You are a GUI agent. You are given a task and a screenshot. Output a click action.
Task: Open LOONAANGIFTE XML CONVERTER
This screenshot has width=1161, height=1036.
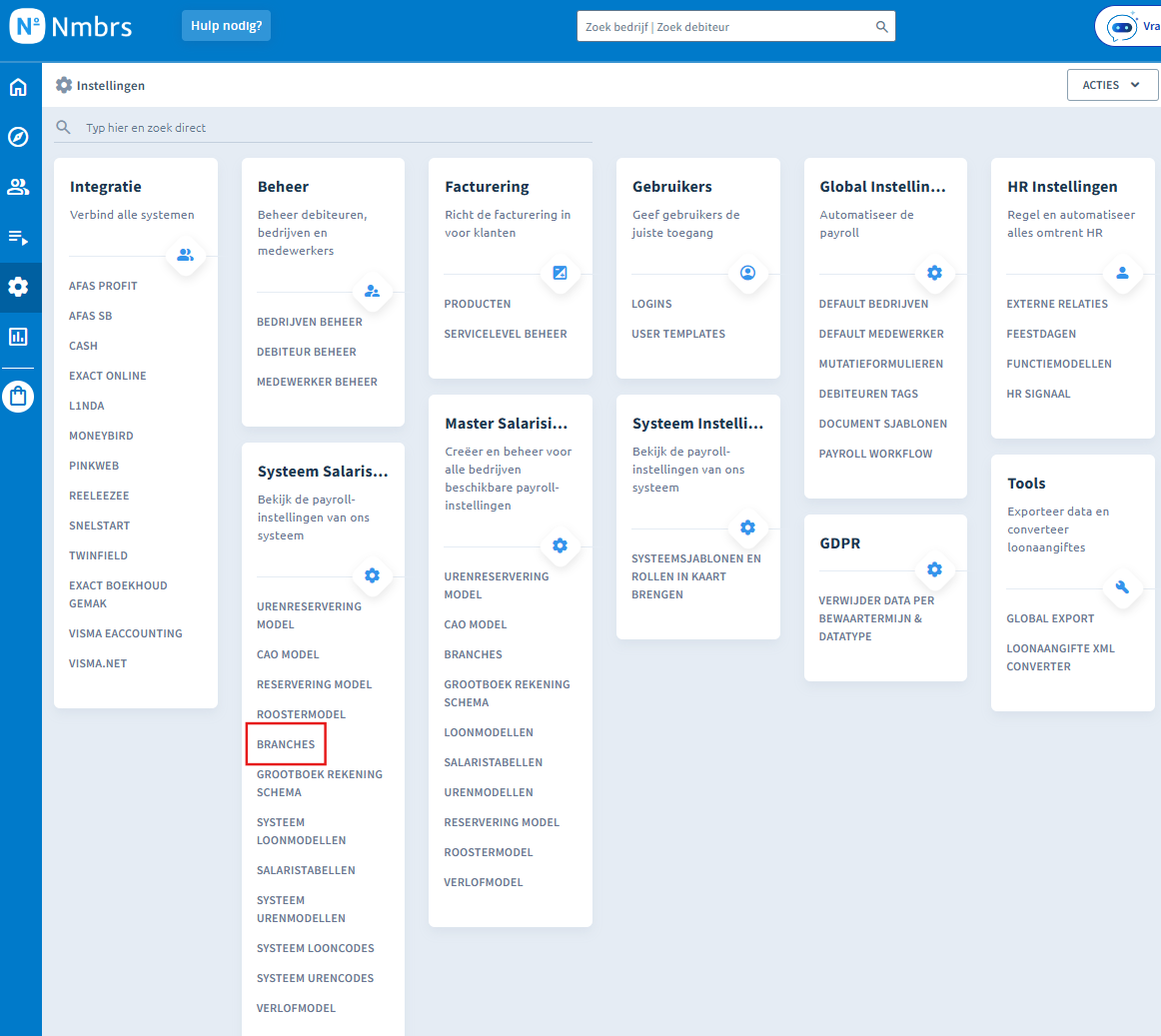click(x=1060, y=657)
